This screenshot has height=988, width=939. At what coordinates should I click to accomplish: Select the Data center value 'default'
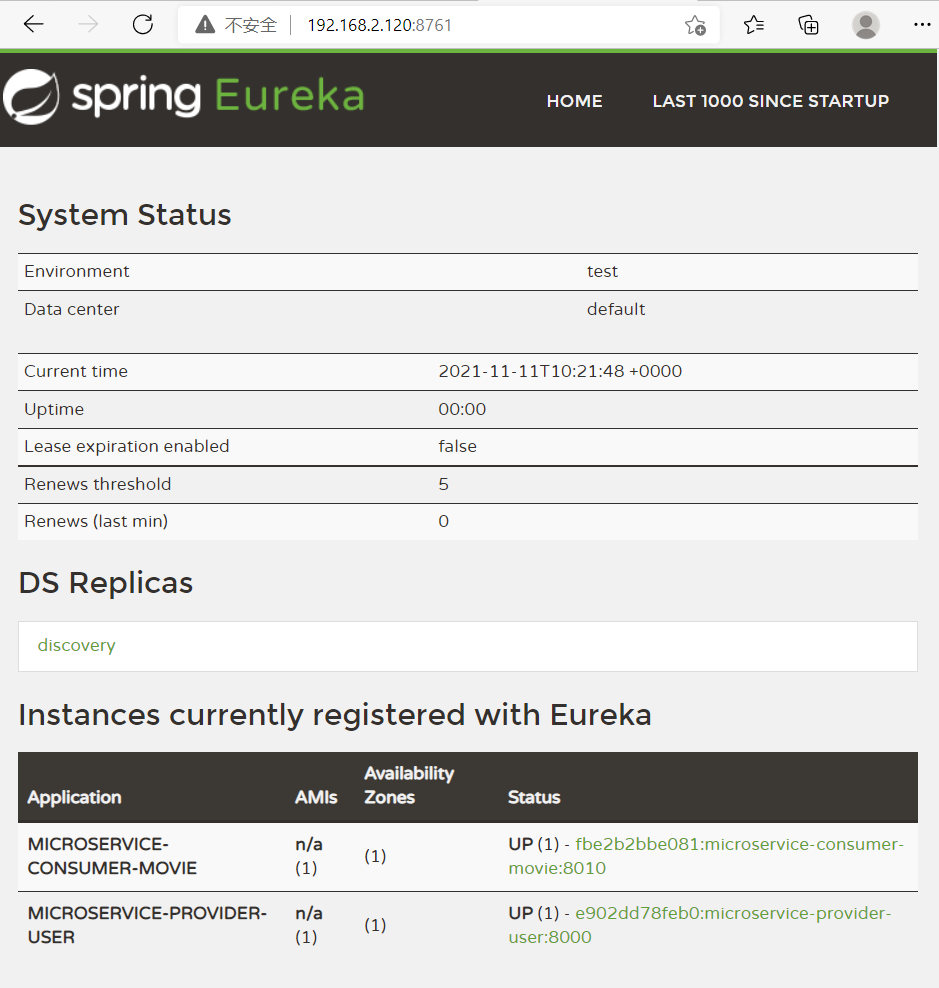coord(616,309)
